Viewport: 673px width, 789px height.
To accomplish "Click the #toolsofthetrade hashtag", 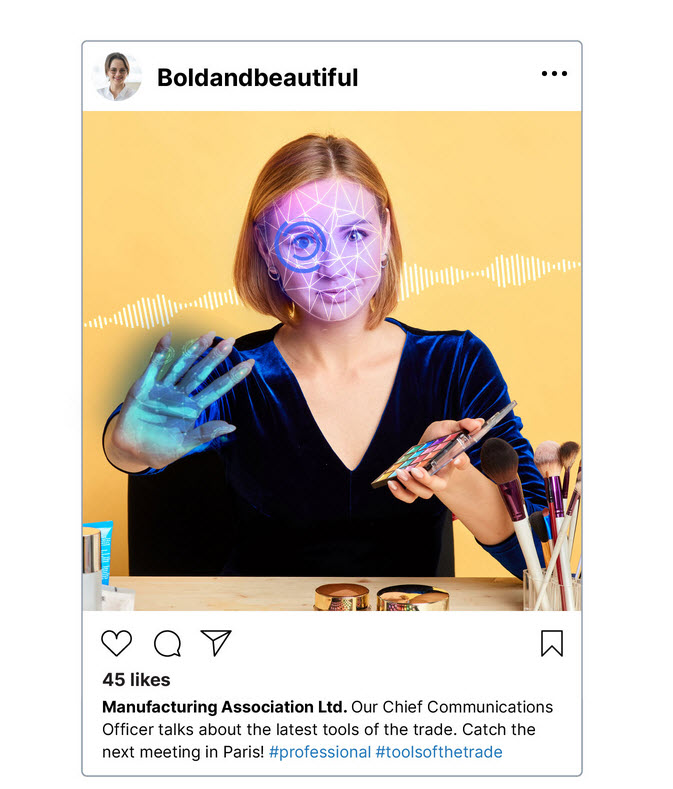I will click(x=439, y=752).
